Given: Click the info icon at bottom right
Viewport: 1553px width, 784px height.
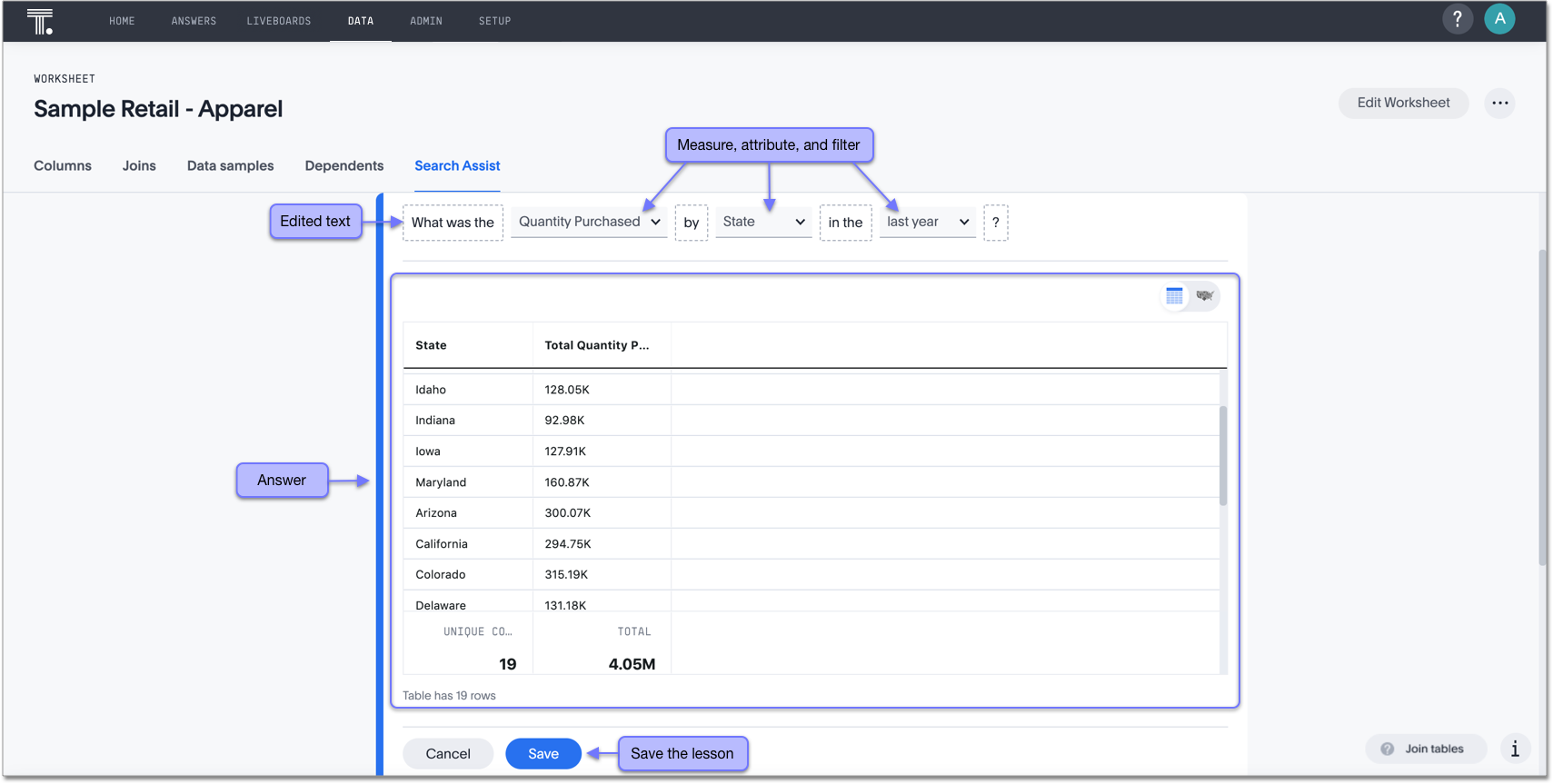Looking at the screenshot, I should [x=1514, y=749].
